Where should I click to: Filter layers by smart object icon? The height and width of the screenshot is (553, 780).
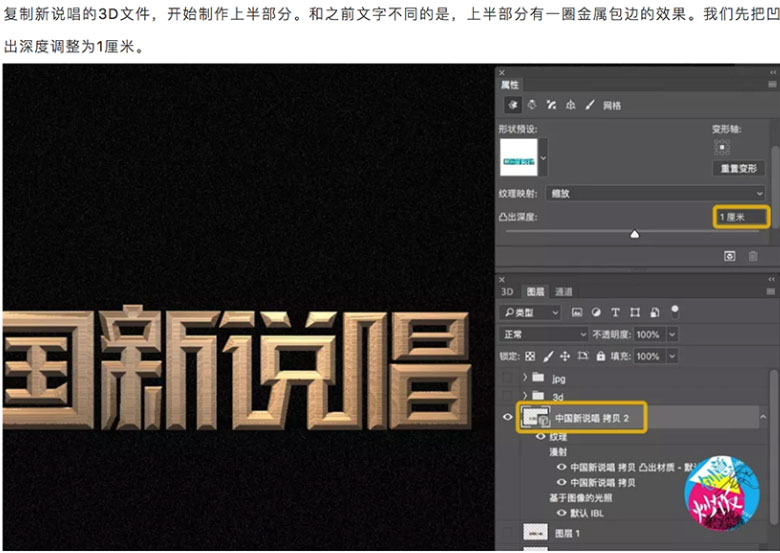point(655,312)
